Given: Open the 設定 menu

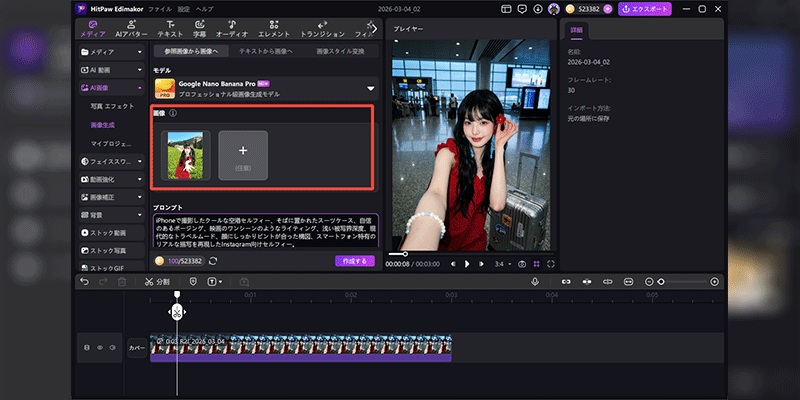Looking at the screenshot, I should coord(184,9).
